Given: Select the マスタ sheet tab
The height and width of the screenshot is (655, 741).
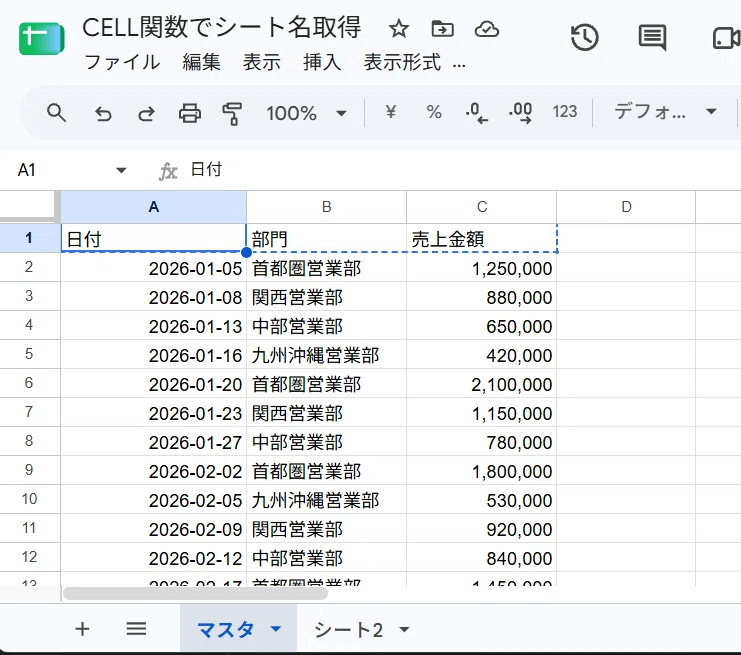Looking at the screenshot, I should point(225,629).
